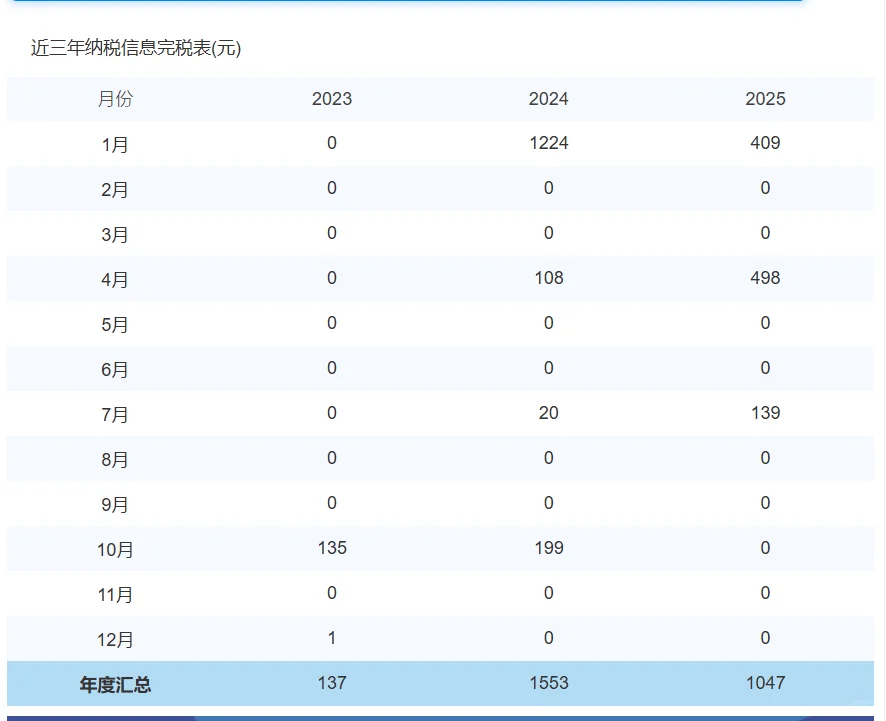The image size is (886, 721).
Task: Select the 7月 row label
Action: [x=114, y=413]
